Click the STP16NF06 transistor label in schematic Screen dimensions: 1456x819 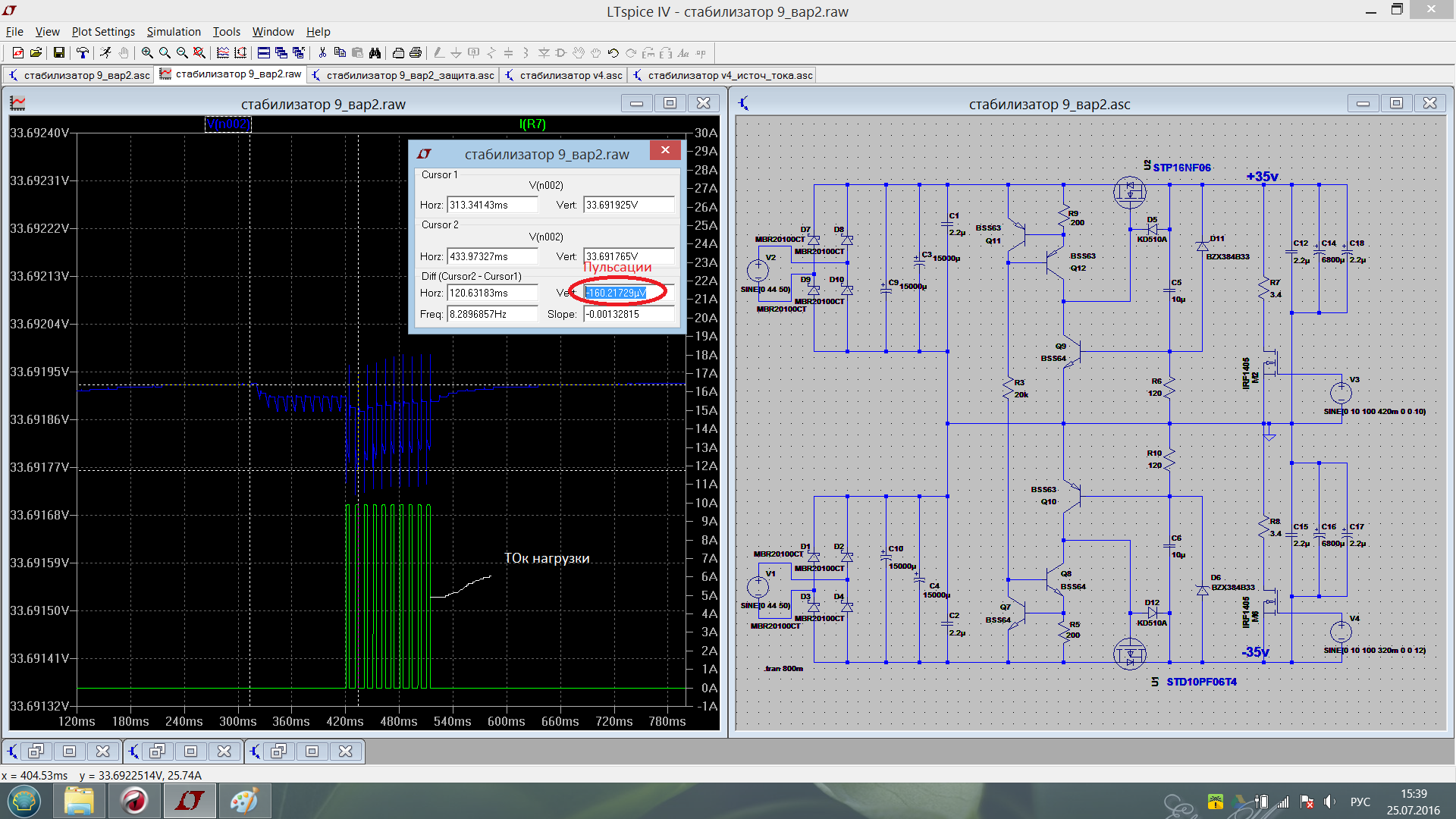click(1181, 168)
